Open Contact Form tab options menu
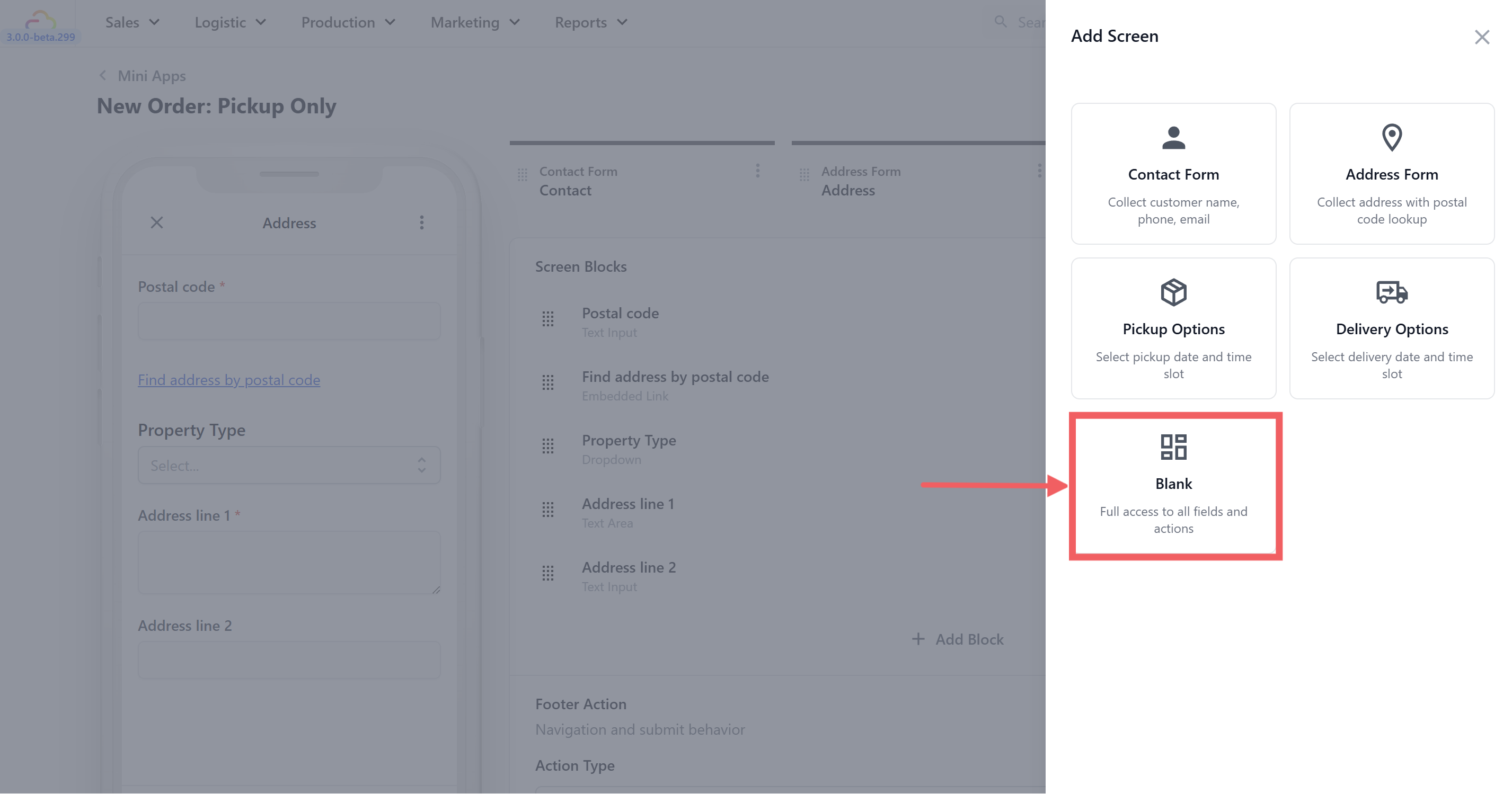 click(x=757, y=171)
